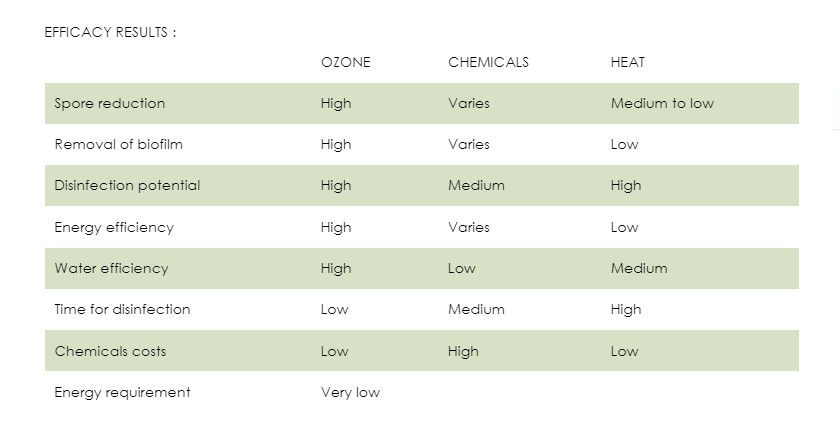Select the OZONE column header
The height and width of the screenshot is (443, 840).
pyautogui.click(x=346, y=62)
